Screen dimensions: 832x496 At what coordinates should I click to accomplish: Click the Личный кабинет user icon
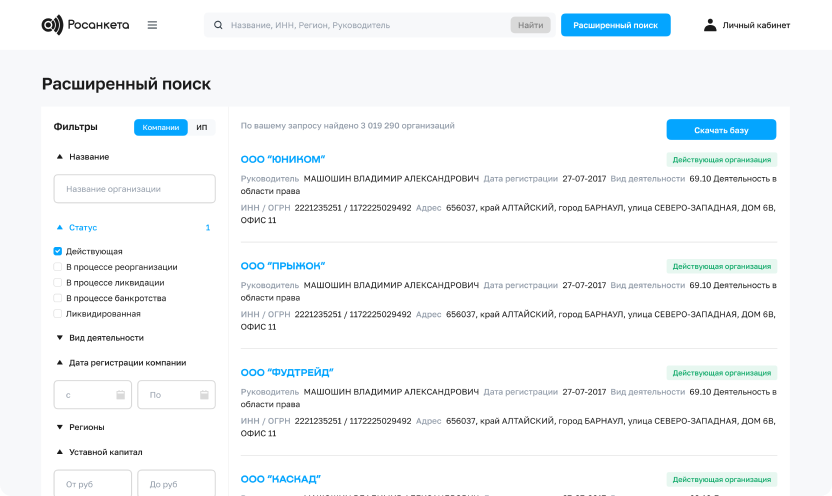click(710, 25)
